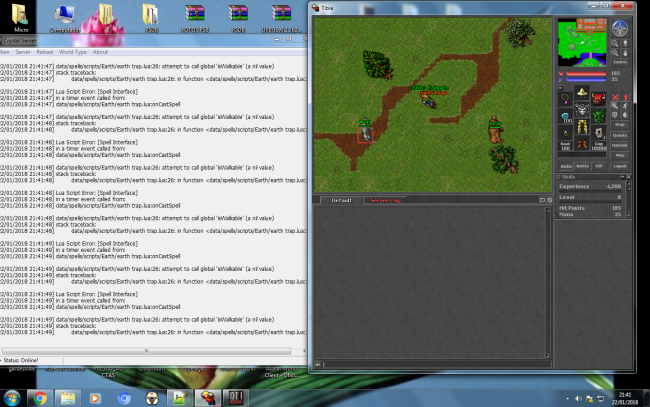Move minimap one floor up
The image size is (650, 407).
tap(625, 43)
